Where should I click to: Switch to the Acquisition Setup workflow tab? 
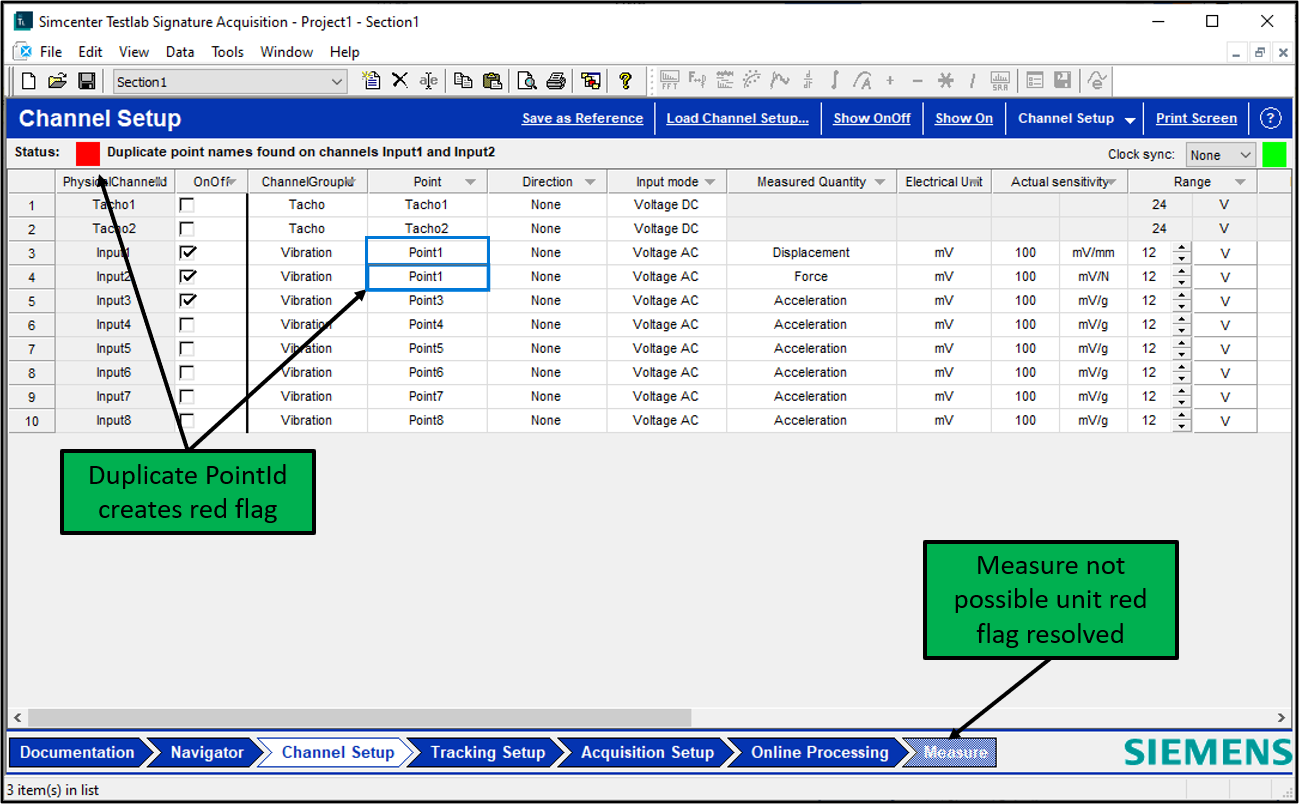[x=647, y=753]
